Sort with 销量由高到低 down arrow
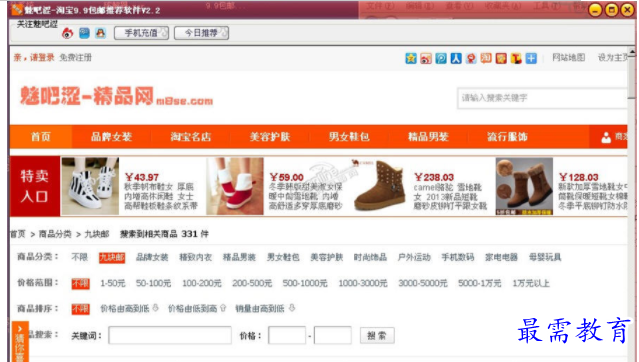Viewport: 639px width, 362px height. coord(292,308)
